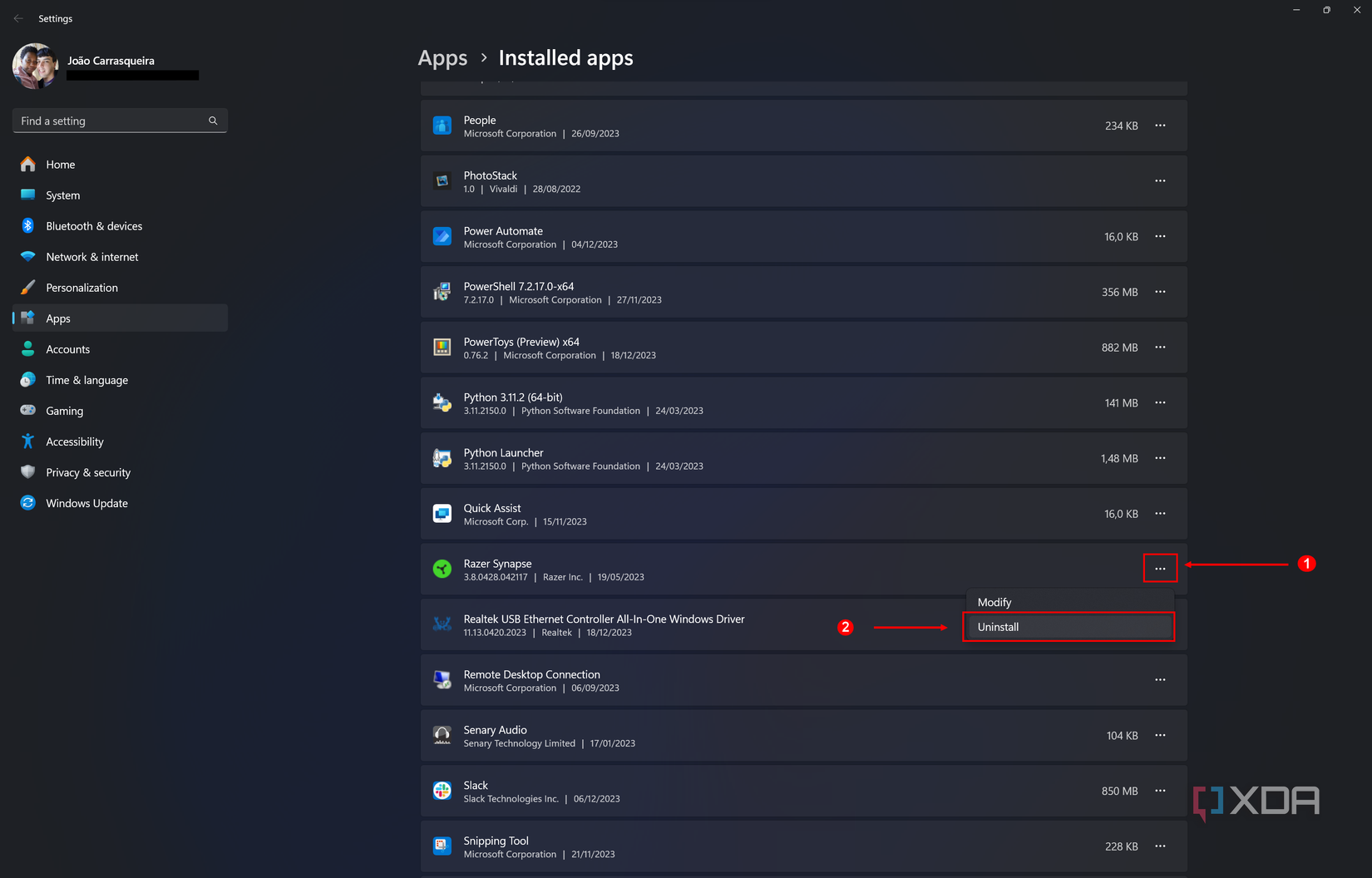The width and height of the screenshot is (1372, 878).
Task: Open Windows Update settings
Action: coord(120,503)
